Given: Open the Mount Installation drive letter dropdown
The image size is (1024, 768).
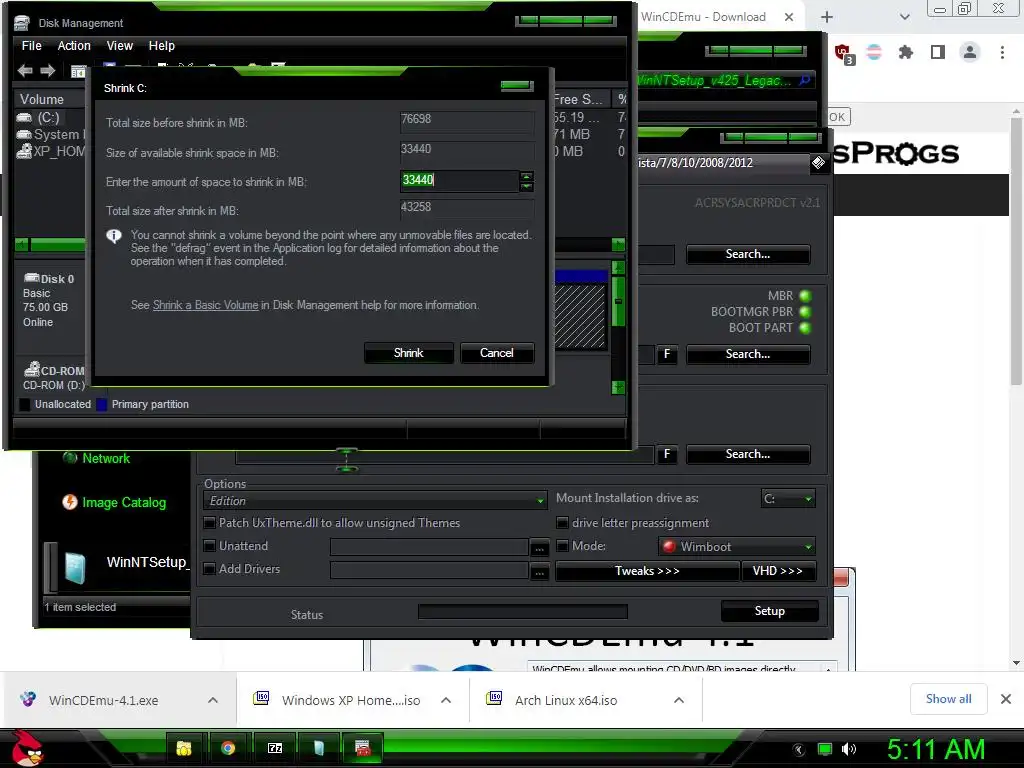Looking at the screenshot, I should pyautogui.click(x=788, y=498).
